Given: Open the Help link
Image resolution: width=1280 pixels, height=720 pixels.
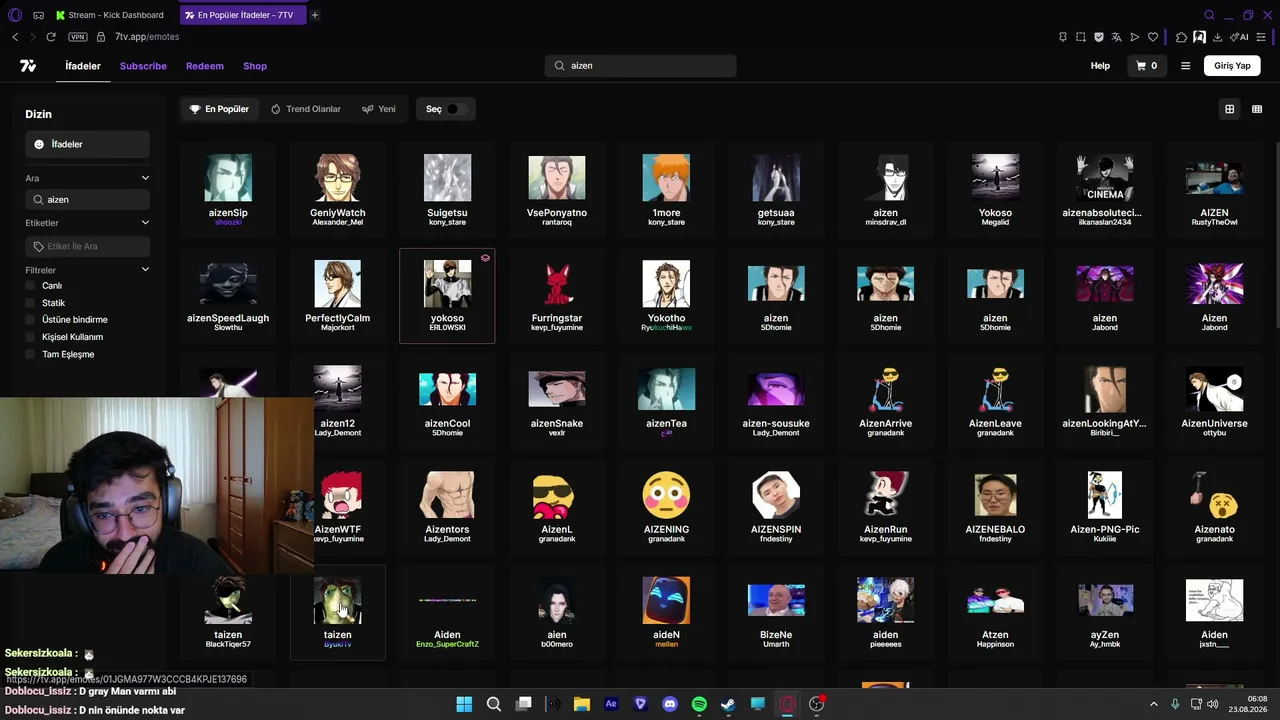Looking at the screenshot, I should coord(1100,66).
